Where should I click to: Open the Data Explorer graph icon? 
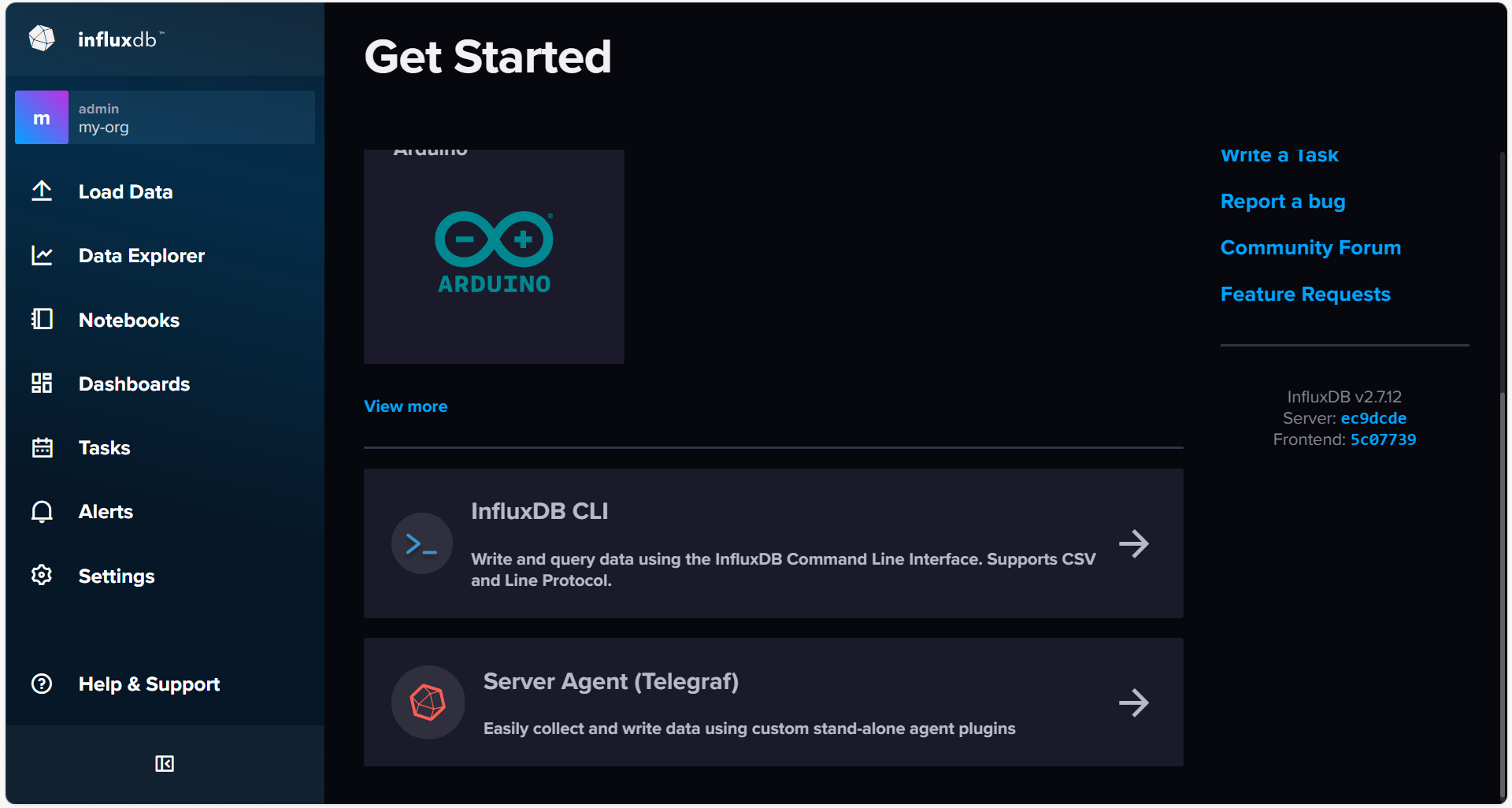[41, 254]
